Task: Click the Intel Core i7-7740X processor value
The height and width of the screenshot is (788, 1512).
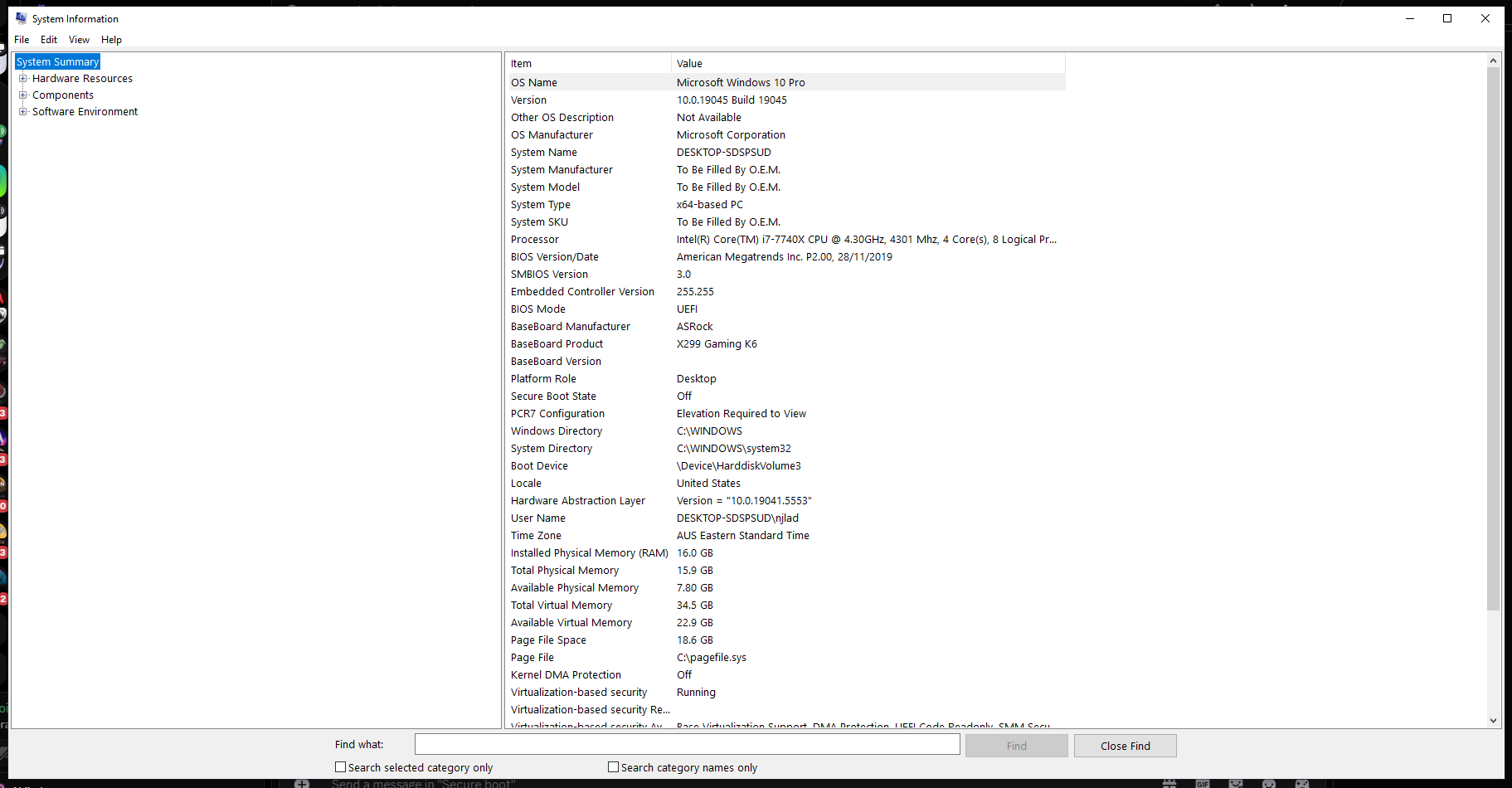Action: [x=867, y=240]
